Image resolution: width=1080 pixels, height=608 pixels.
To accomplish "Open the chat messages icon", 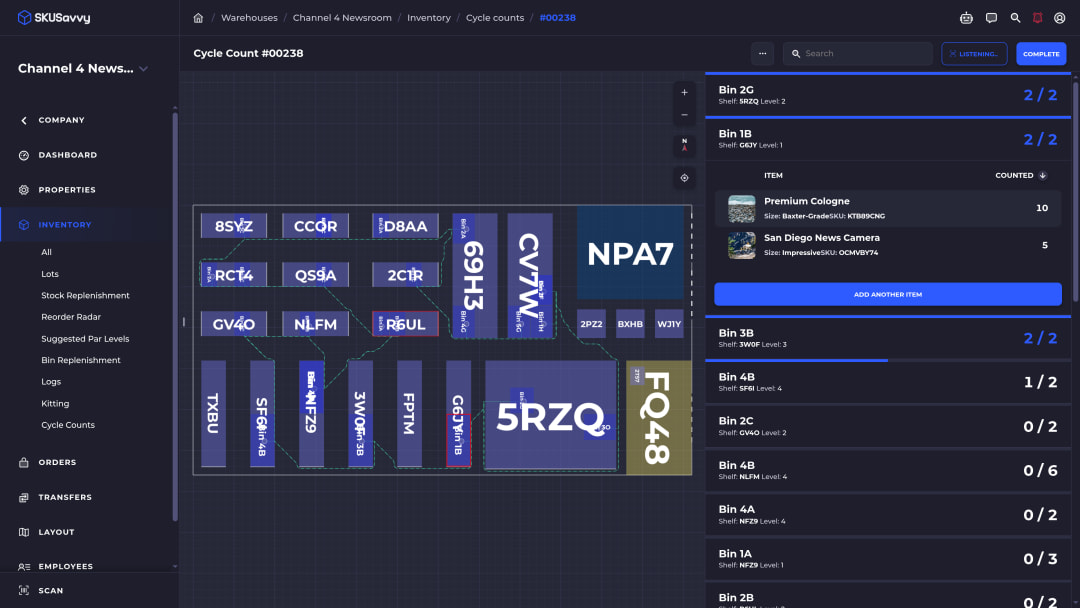I will tap(991, 18).
